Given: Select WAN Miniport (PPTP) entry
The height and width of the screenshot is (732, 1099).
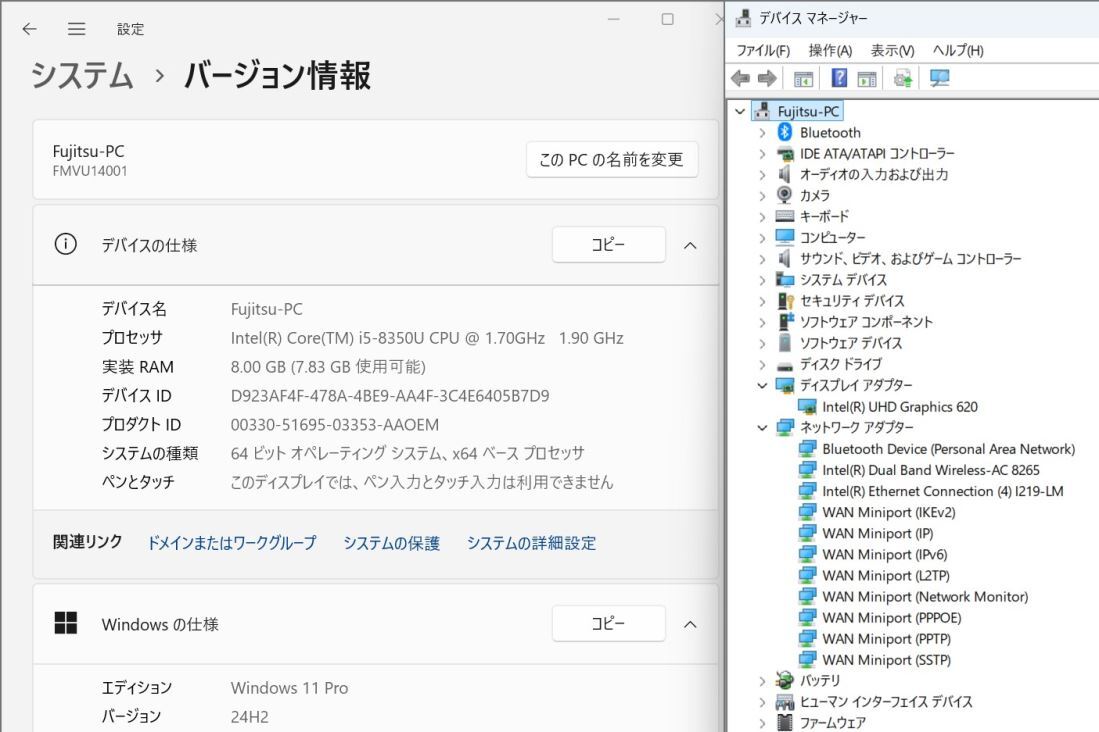Looking at the screenshot, I should 887,639.
